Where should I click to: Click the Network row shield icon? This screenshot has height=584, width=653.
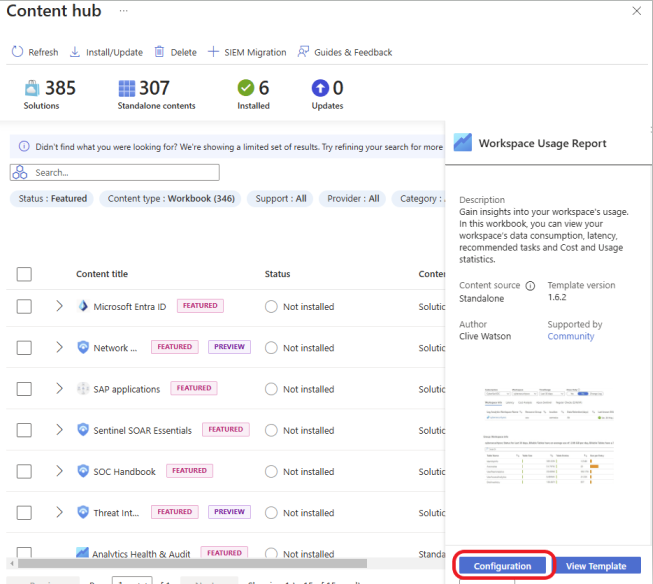tap(83, 347)
